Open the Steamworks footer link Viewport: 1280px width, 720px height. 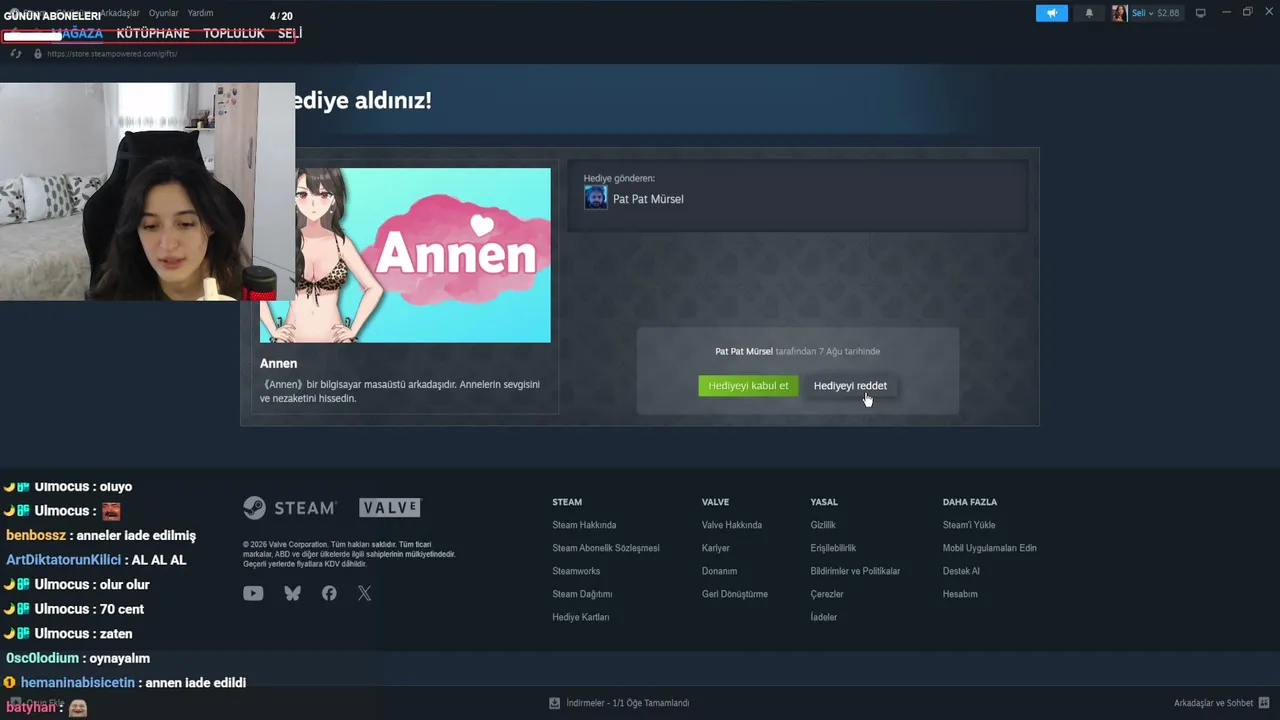coord(576,571)
